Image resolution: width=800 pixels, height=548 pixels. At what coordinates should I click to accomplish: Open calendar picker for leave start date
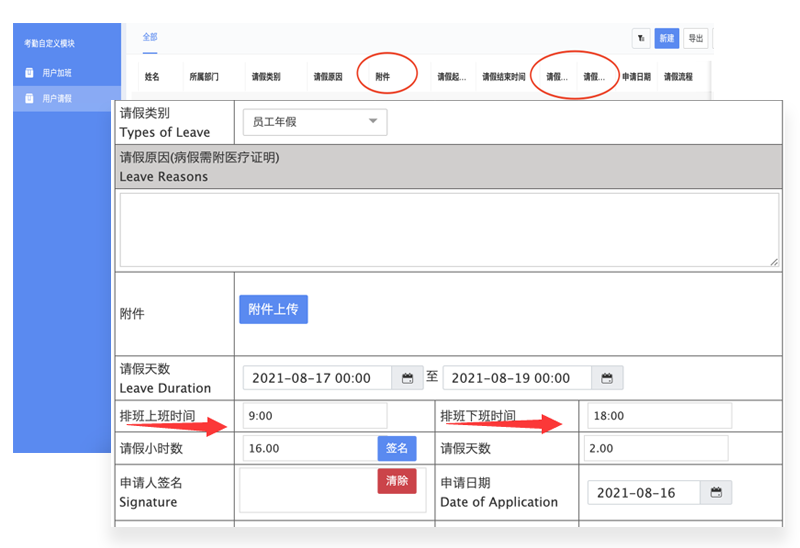(x=407, y=378)
